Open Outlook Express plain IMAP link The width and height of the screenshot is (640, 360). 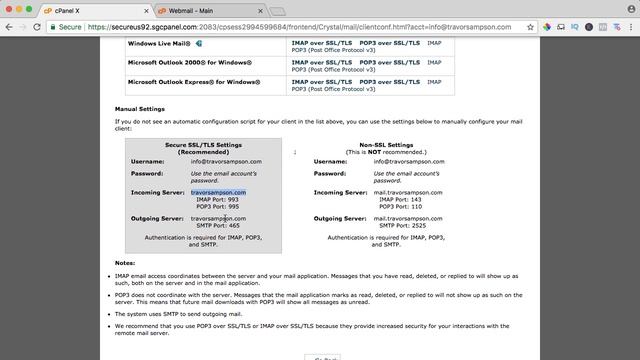[434, 82]
